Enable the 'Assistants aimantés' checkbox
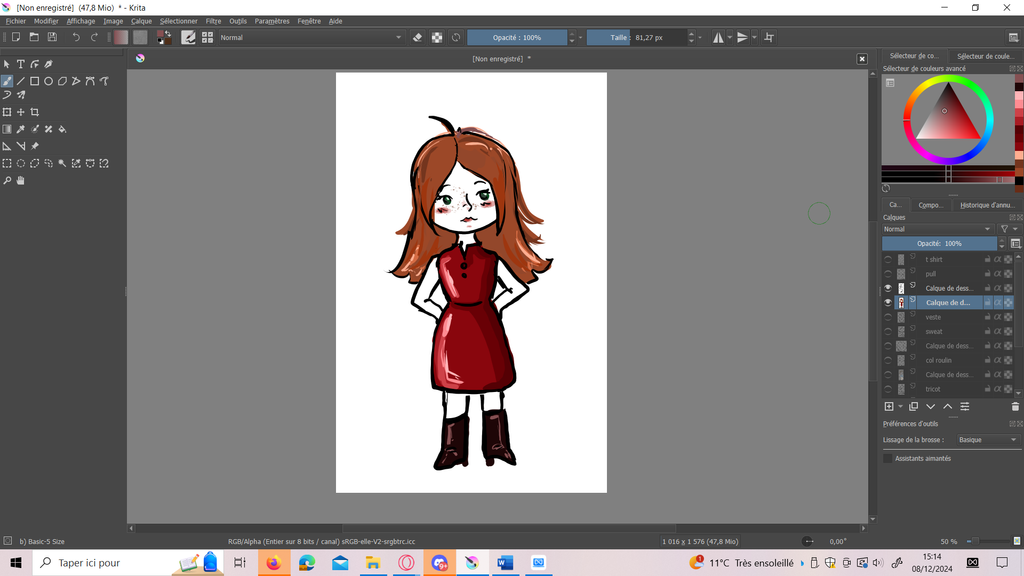 pyautogui.click(x=888, y=458)
